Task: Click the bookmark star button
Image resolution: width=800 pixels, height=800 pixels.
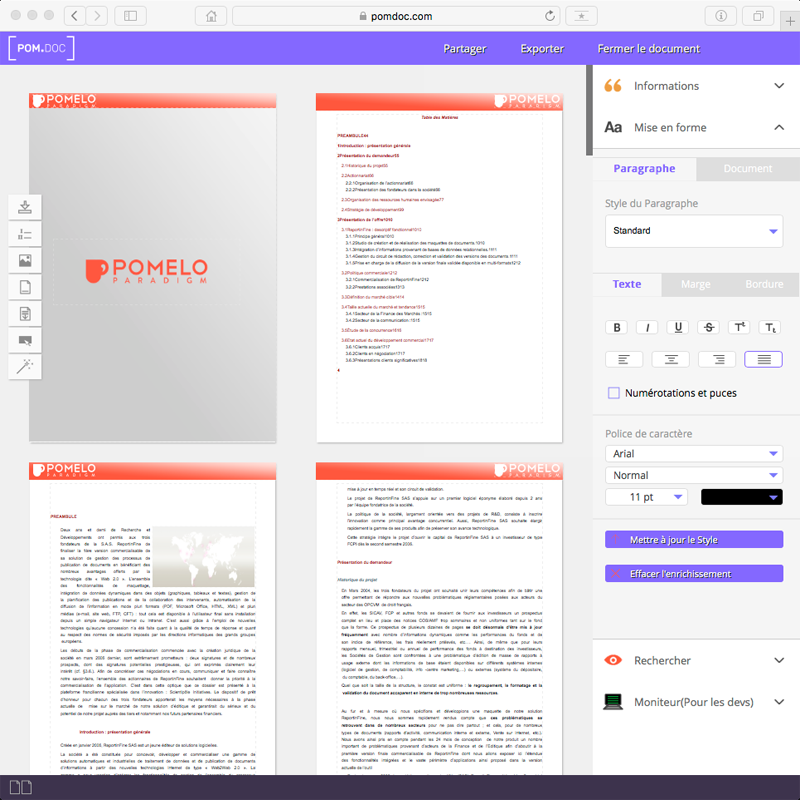Action: point(581,16)
